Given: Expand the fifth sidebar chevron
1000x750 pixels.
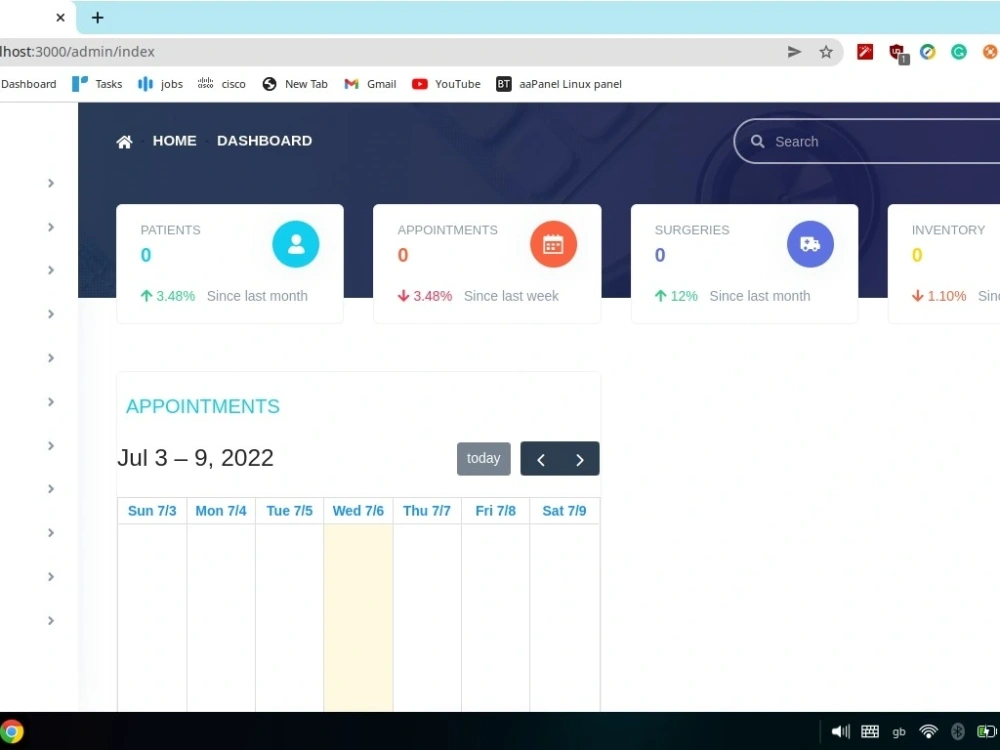Looking at the screenshot, I should click(x=51, y=358).
